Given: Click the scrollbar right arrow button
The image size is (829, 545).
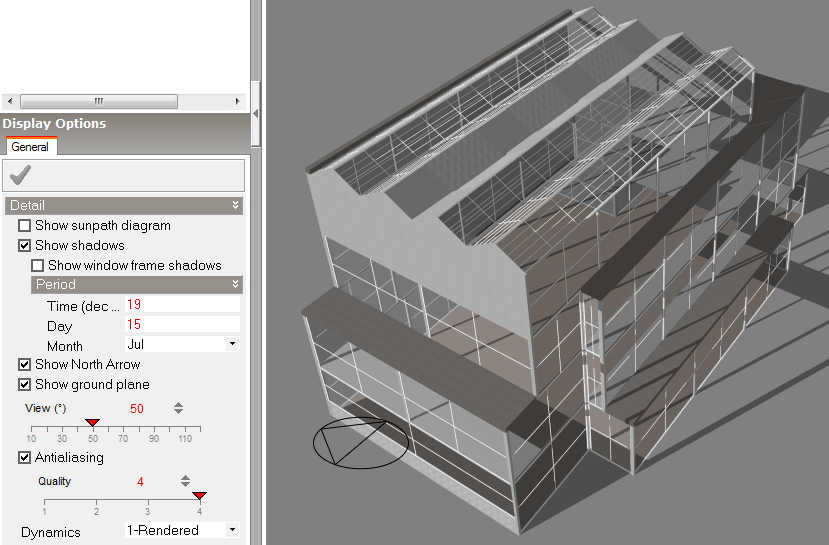Looking at the screenshot, I should [238, 101].
